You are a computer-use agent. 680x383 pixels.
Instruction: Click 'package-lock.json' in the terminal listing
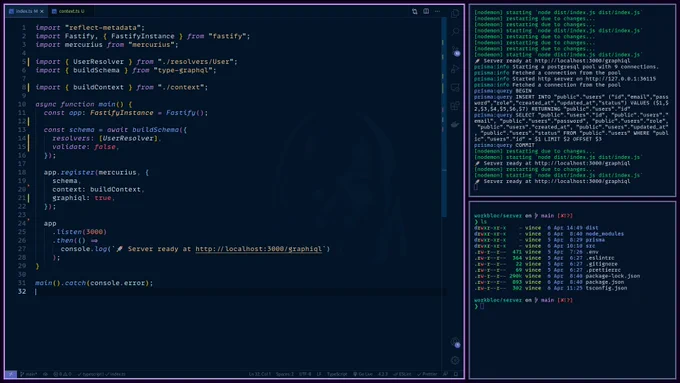pyautogui.click(x=612, y=276)
